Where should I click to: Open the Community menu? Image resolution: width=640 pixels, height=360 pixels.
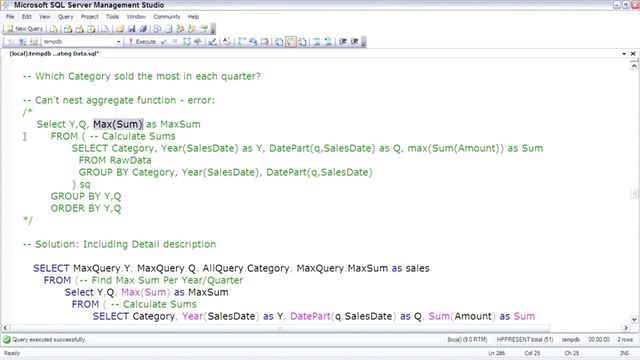point(167,17)
